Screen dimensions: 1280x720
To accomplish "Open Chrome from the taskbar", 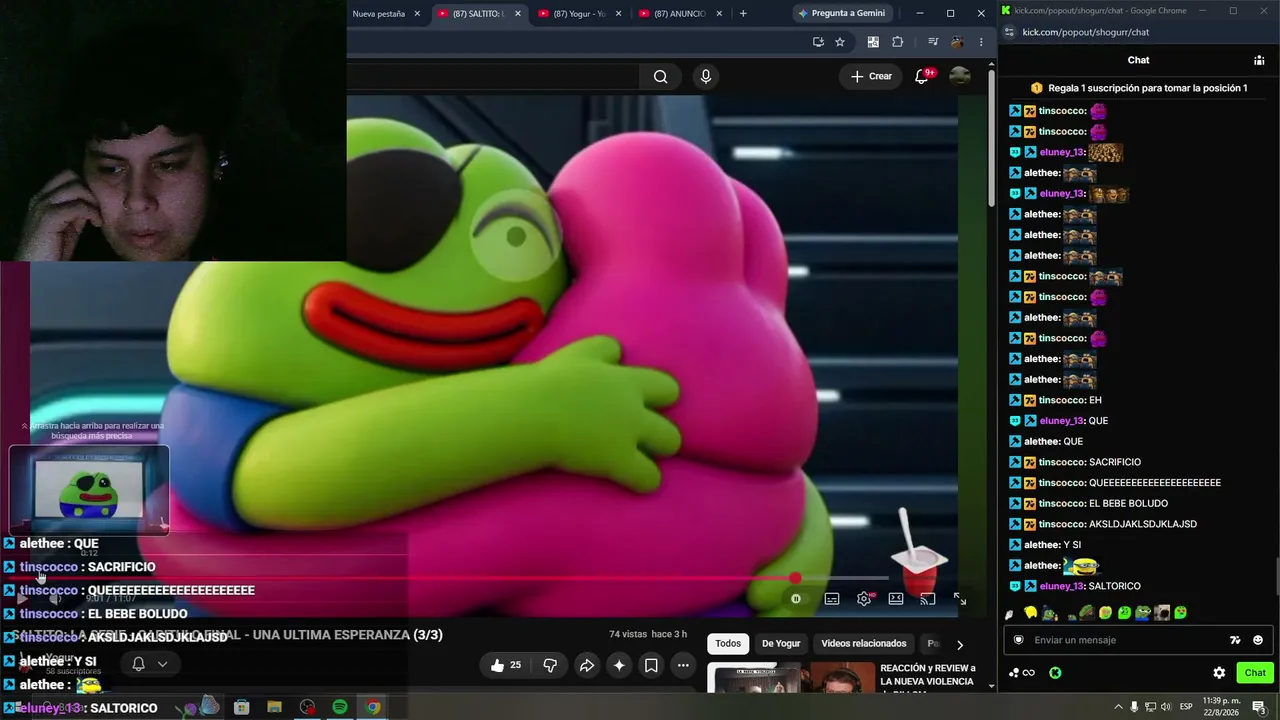I will click(373, 707).
